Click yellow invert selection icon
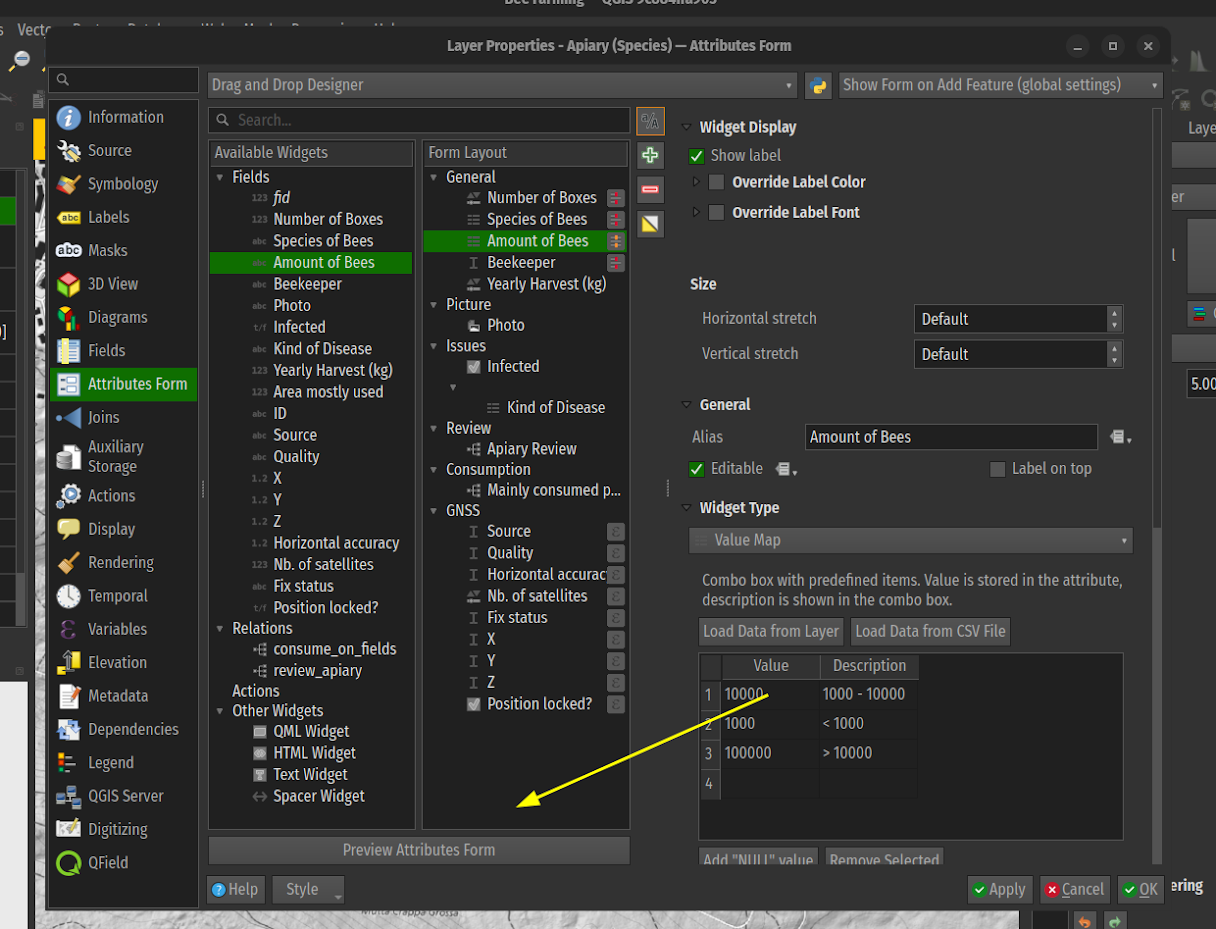The image size is (1216, 929). pyautogui.click(x=650, y=223)
